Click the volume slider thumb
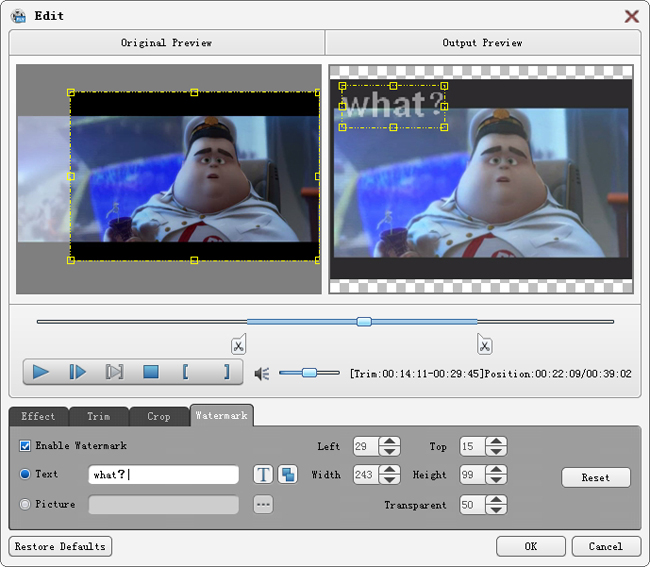Screen dimensions: 650x567 coord(309,373)
